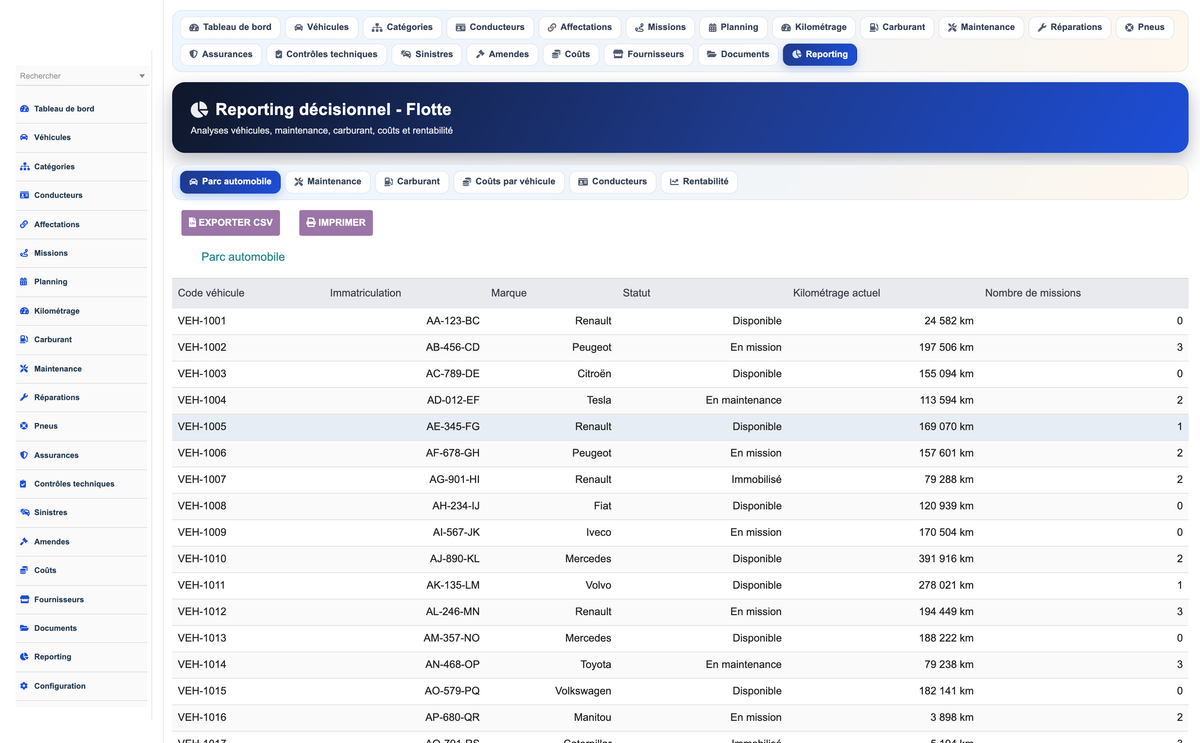Image resolution: width=1200 pixels, height=743 pixels.
Task: Click the pie chart icon in the page header
Action: [x=199, y=109]
